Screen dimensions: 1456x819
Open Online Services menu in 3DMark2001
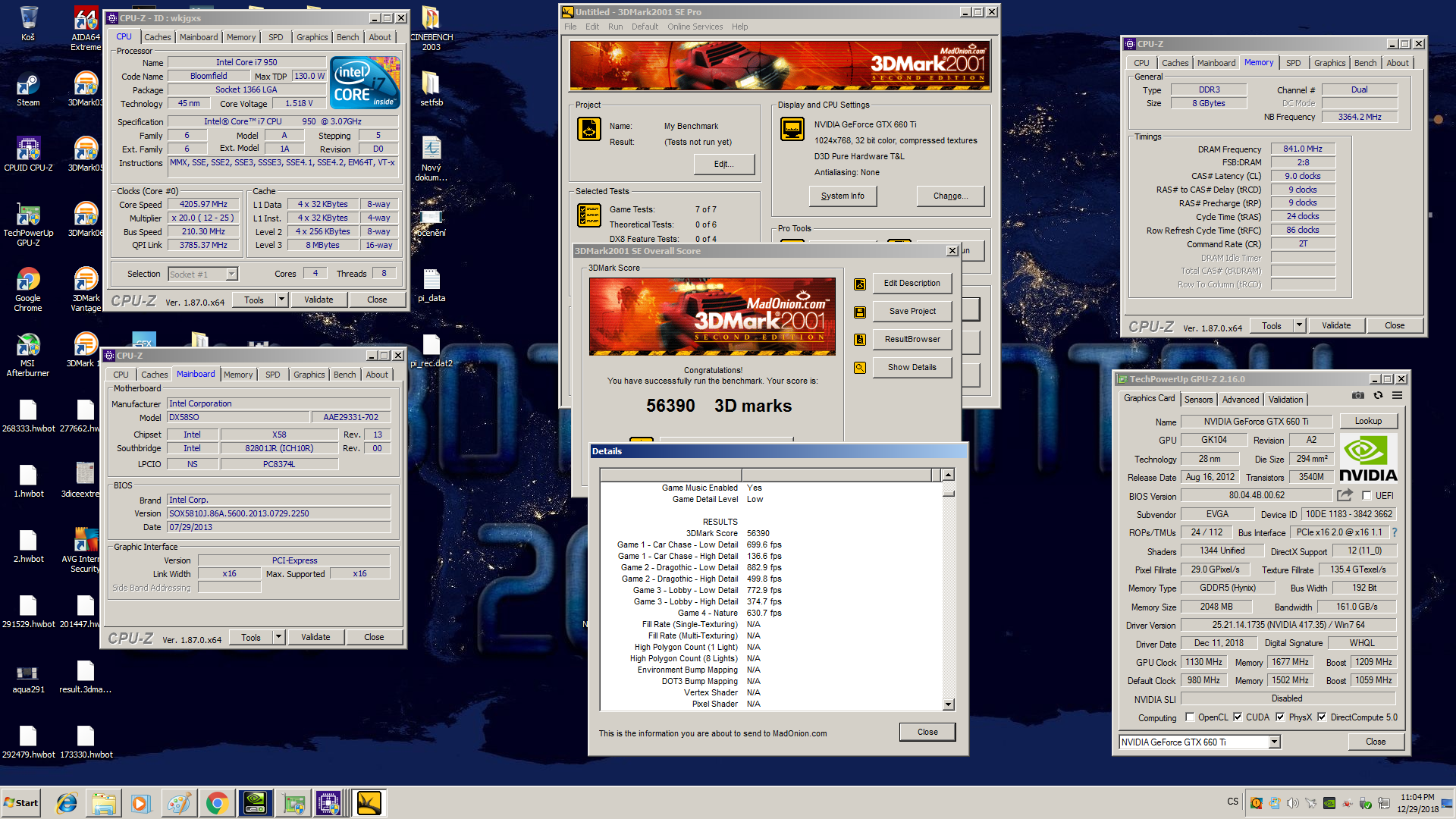coord(695,27)
